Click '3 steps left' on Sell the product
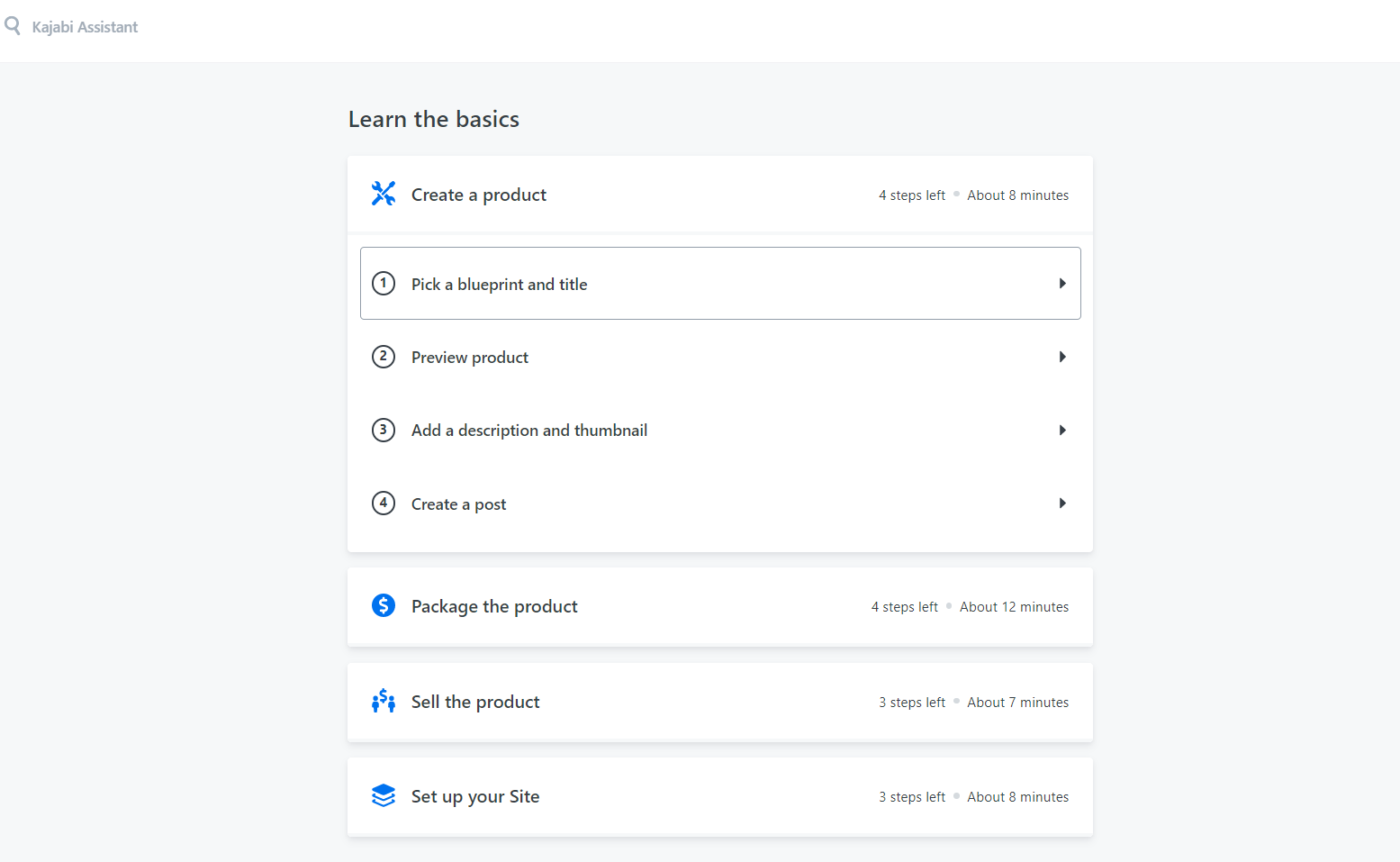Viewport: 1400px width, 862px height. tap(912, 703)
